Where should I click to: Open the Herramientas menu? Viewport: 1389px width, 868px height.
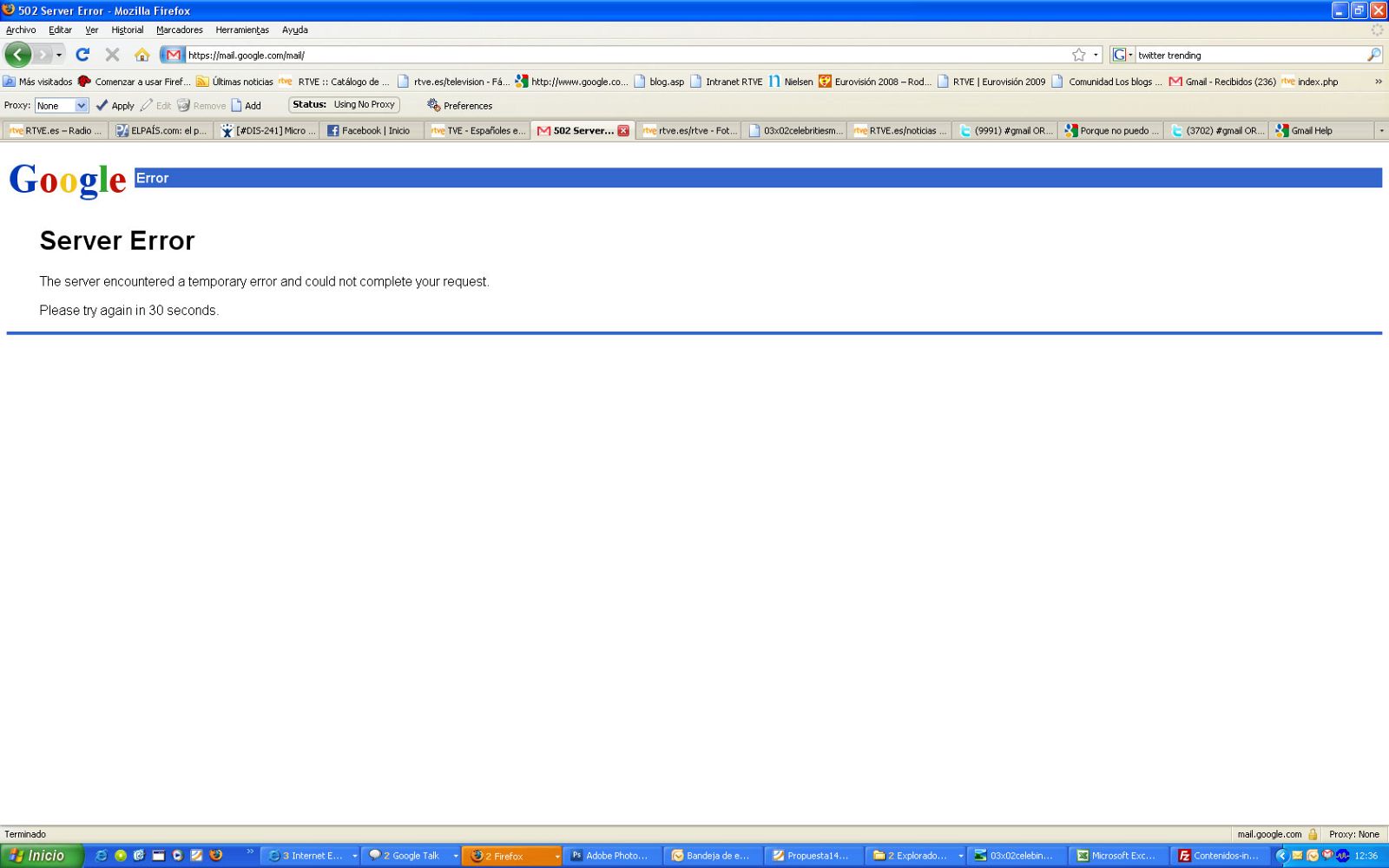[x=242, y=29]
